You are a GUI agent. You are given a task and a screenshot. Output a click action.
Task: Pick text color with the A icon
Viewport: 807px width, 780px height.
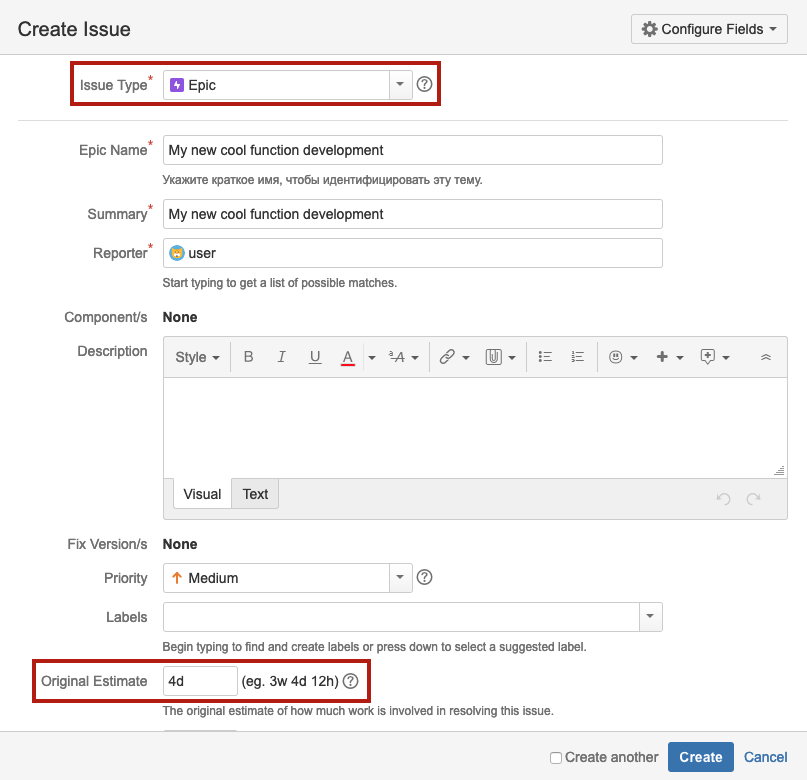348,357
